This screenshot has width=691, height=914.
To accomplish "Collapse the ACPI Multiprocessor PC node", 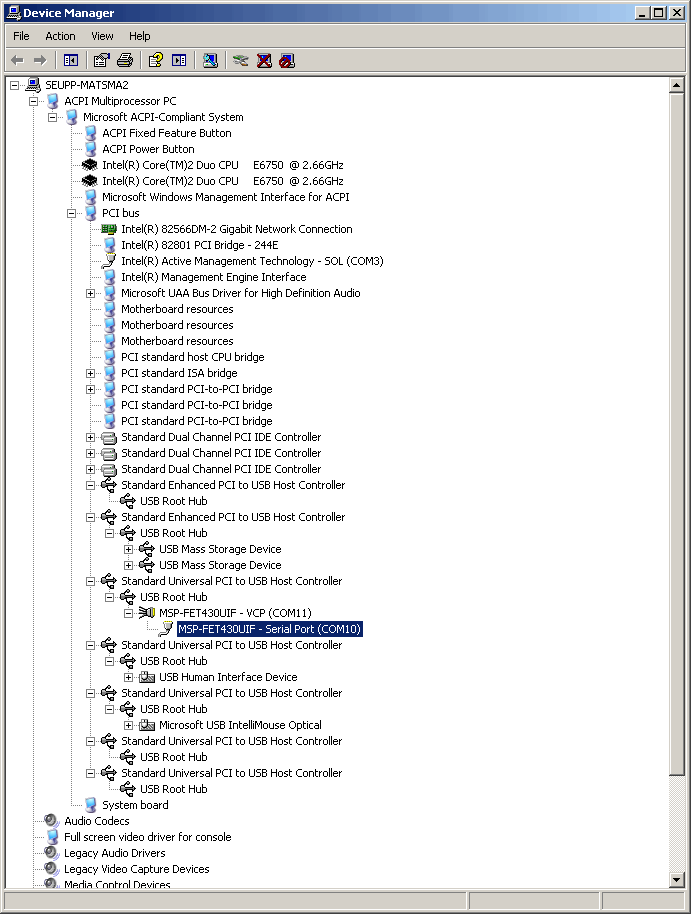I will tap(33, 101).
